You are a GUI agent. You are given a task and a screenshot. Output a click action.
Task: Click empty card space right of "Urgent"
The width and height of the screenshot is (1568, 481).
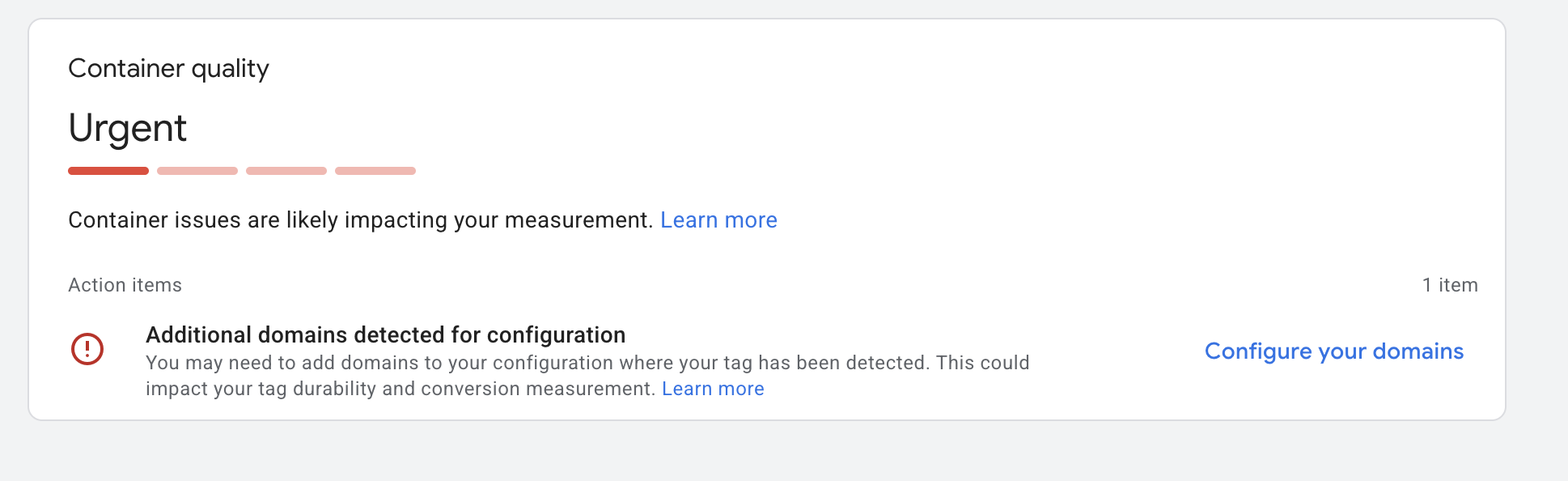point(809,128)
